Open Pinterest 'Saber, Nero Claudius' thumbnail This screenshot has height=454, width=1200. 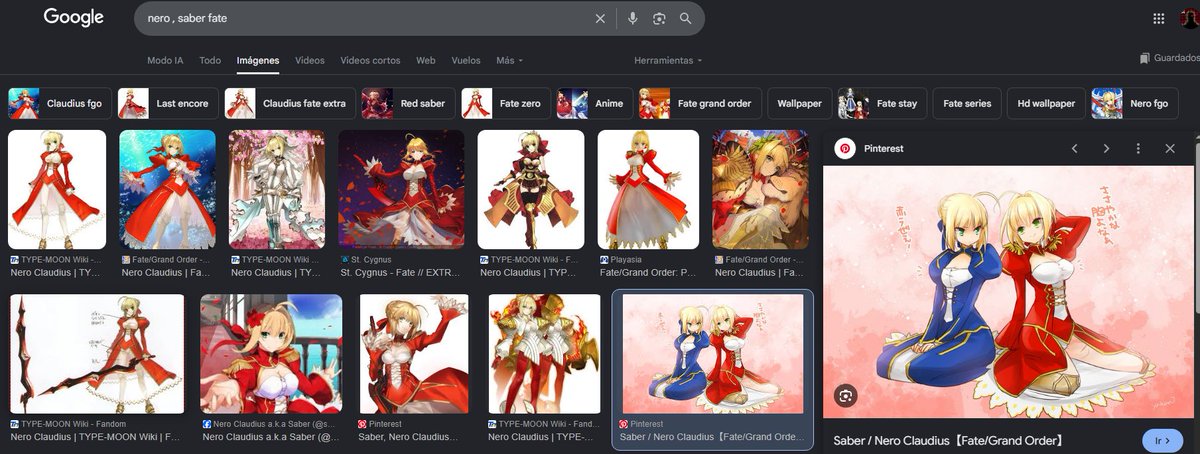pyautogui.click(x=414, y=354)
